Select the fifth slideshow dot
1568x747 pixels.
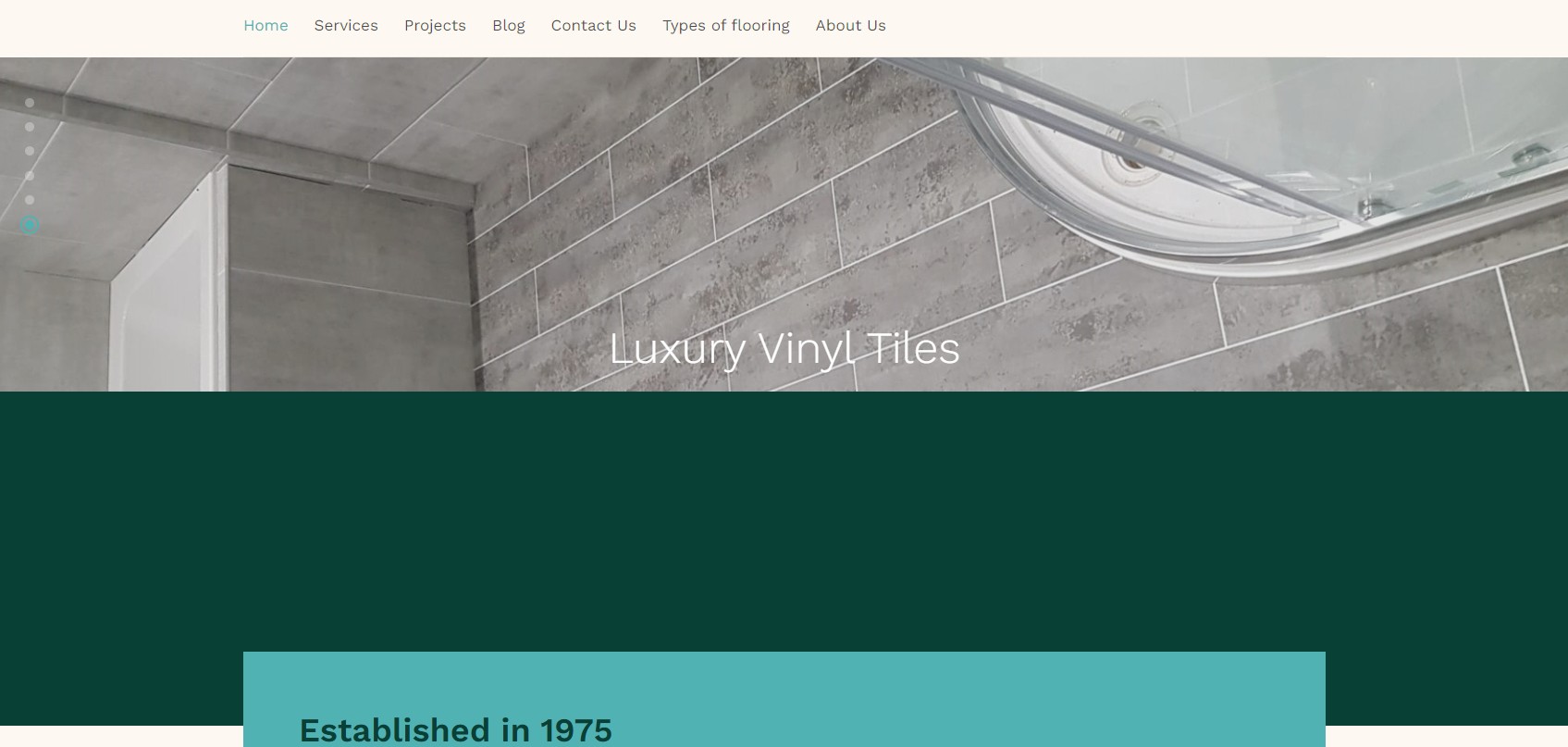click(30, 200)
